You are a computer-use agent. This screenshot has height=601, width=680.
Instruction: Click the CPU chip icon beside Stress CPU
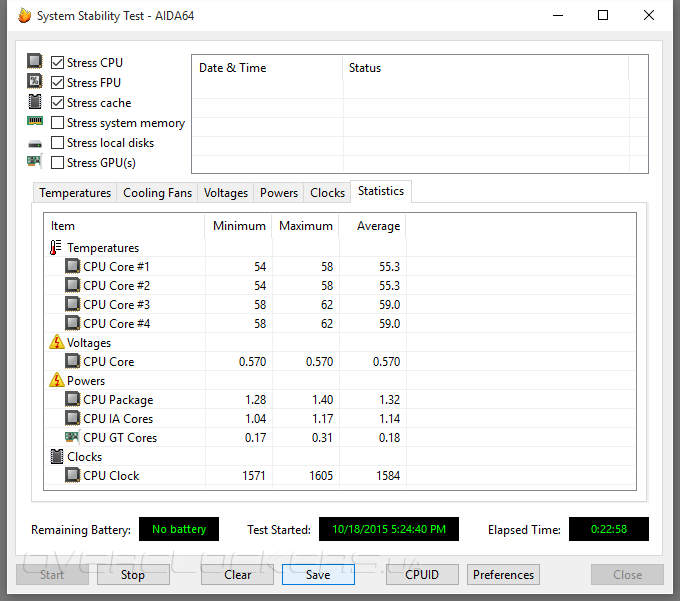35,61
